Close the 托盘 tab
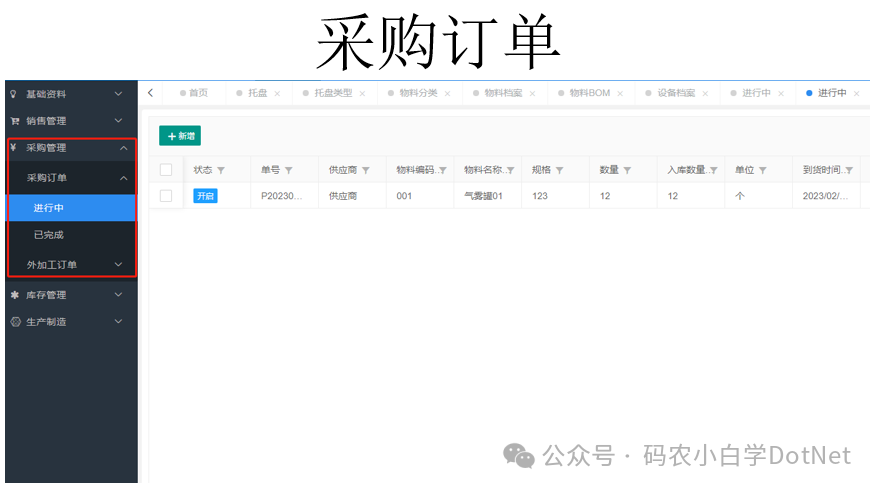 tap(277, 94)
